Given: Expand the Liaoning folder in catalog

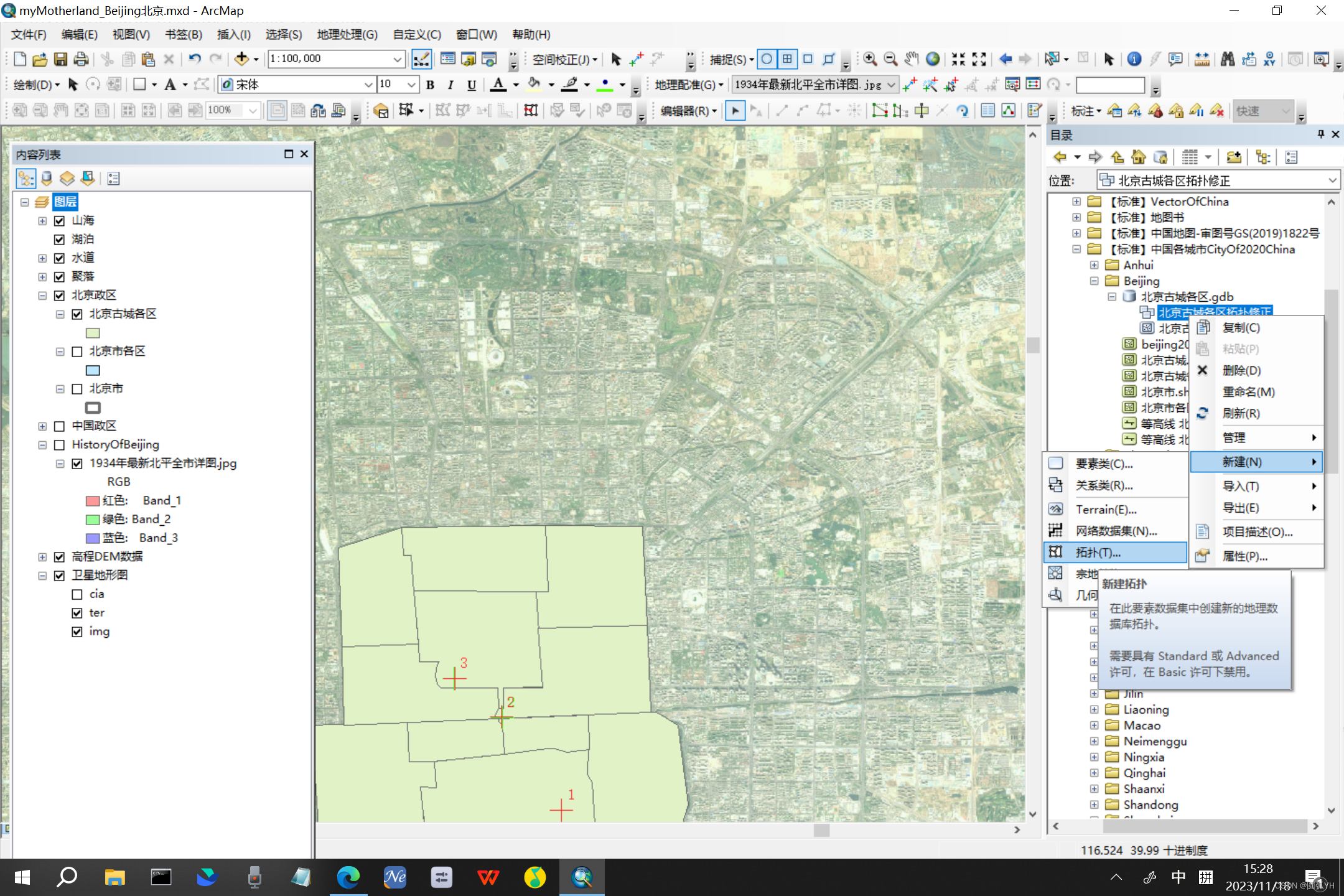Looking at the screenshot, I should pyautogui.click(x=1094, y=709).
